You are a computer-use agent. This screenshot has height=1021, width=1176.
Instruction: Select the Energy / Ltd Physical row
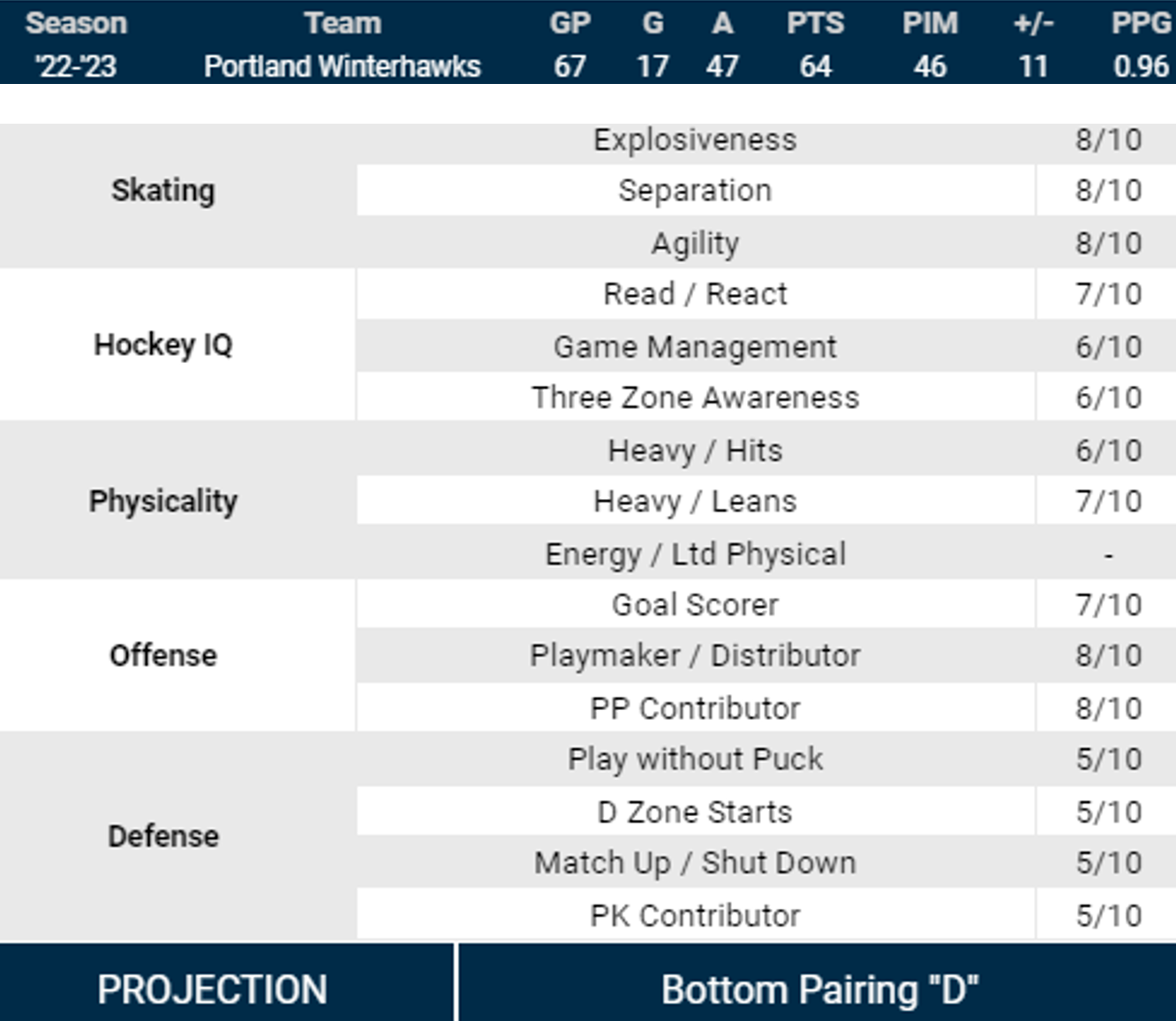tap(695, 554)
